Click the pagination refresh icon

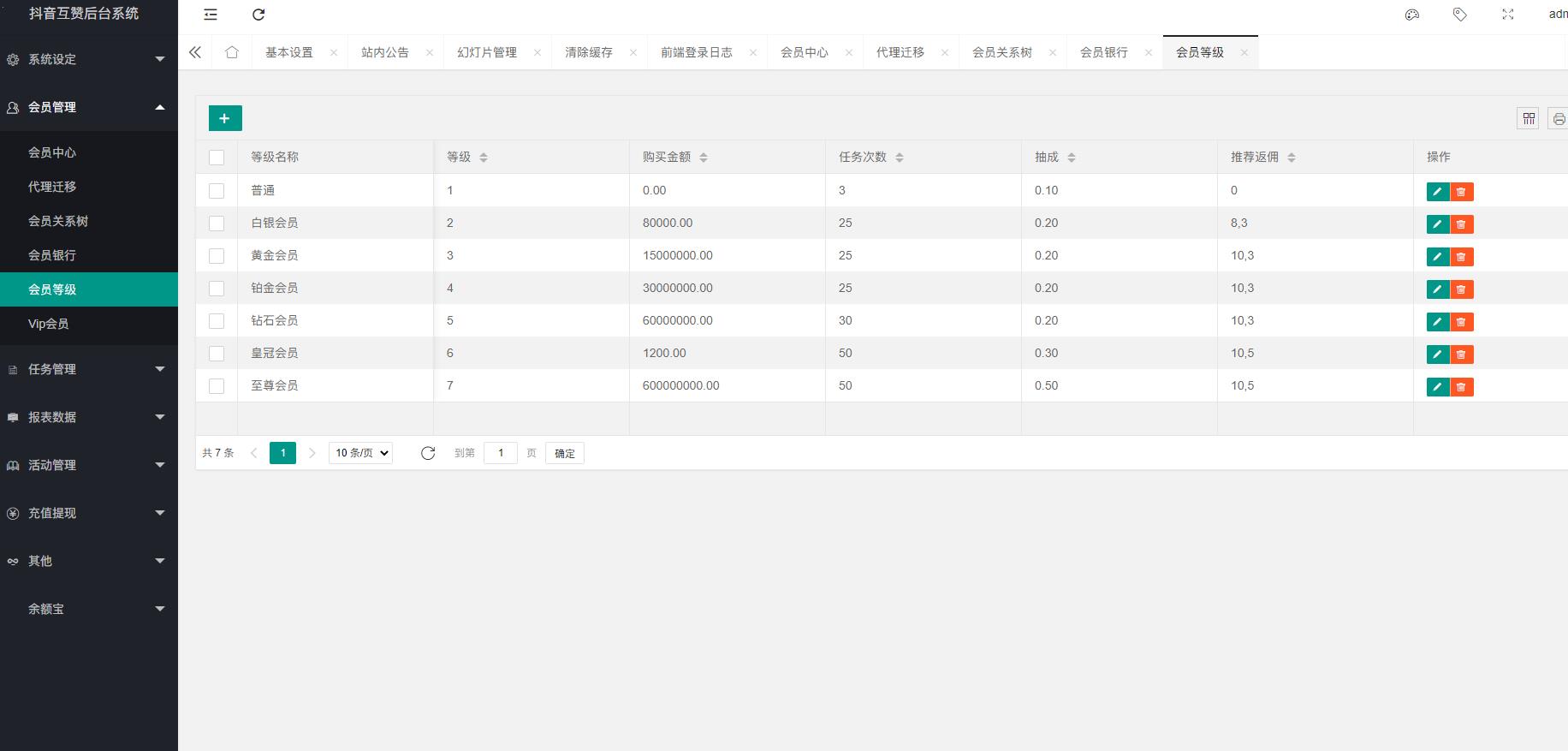click(x=428, y=453)
